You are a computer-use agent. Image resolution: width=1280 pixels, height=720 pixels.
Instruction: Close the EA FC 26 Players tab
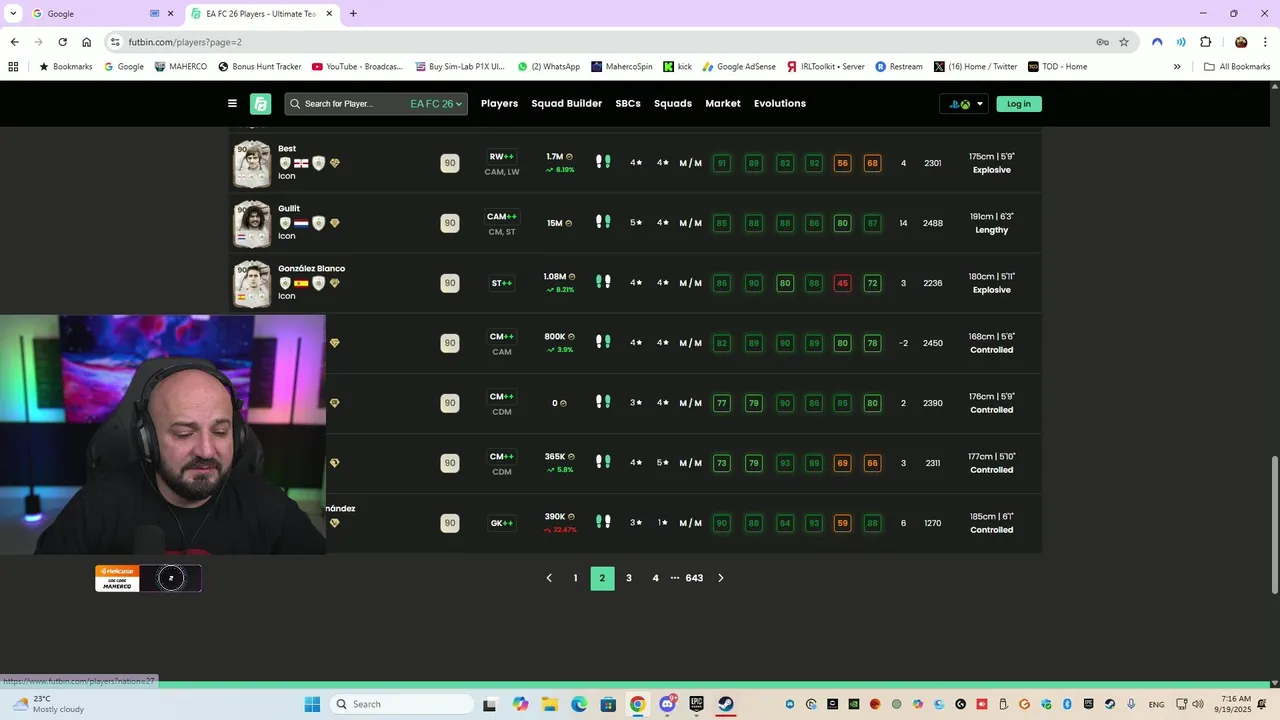coord(329,14)
